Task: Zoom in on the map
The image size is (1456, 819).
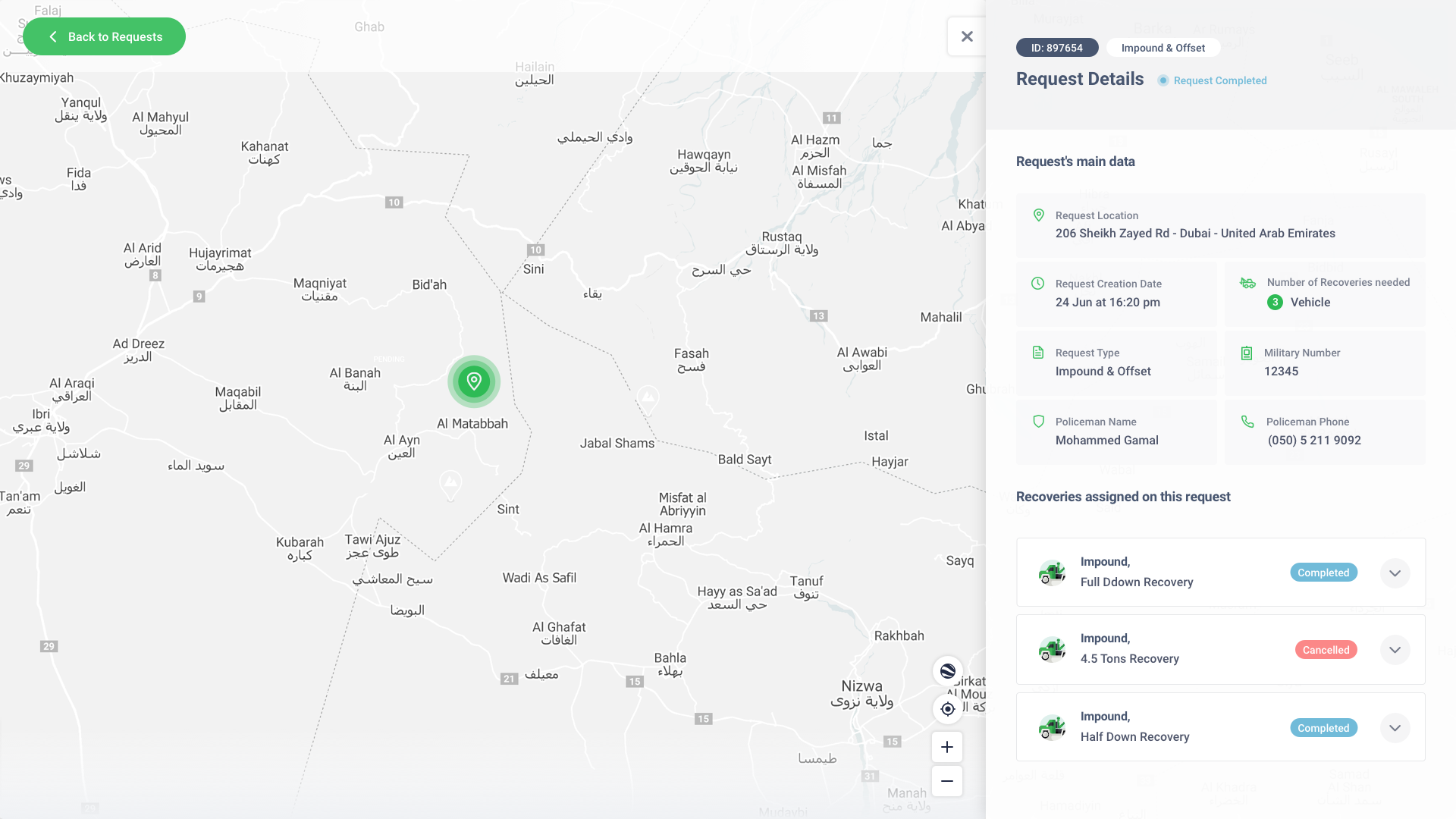Action: point(947,747)
